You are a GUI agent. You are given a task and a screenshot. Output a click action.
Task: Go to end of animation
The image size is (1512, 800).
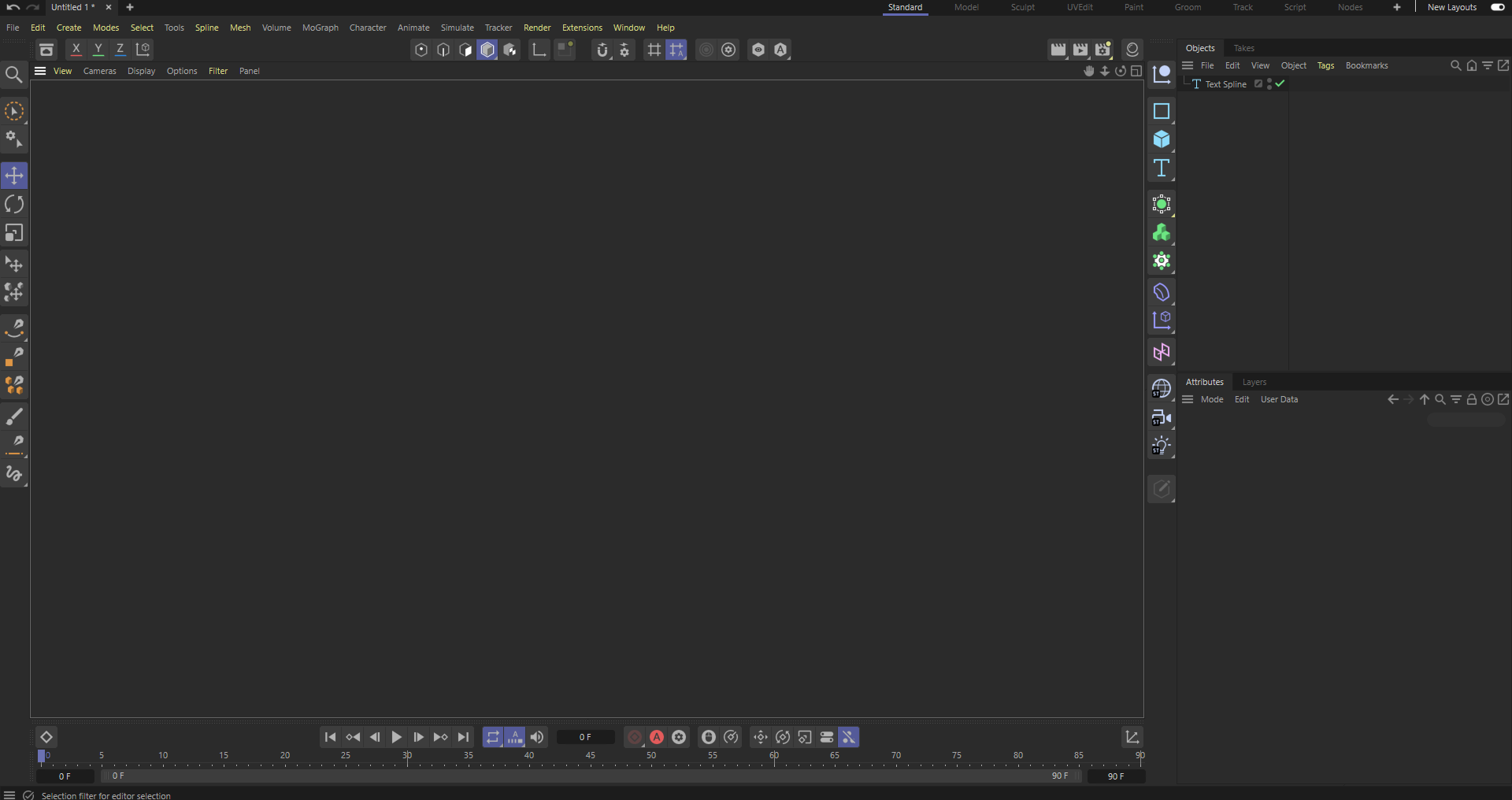click(x=463, y=737)
